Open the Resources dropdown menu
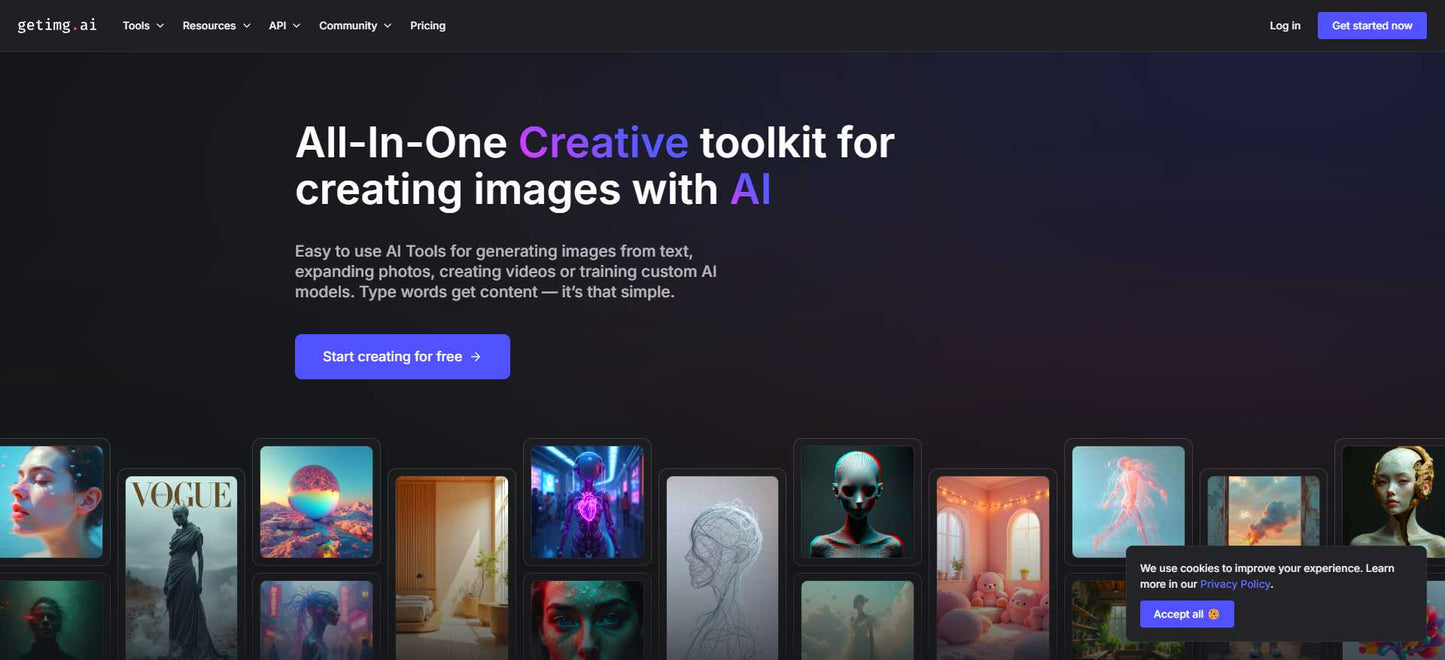The image size is (1445, 660). (216, 26)
